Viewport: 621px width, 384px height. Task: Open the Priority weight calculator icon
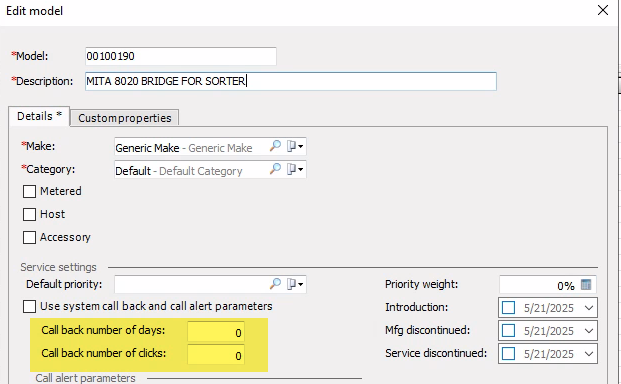(586, 285)
